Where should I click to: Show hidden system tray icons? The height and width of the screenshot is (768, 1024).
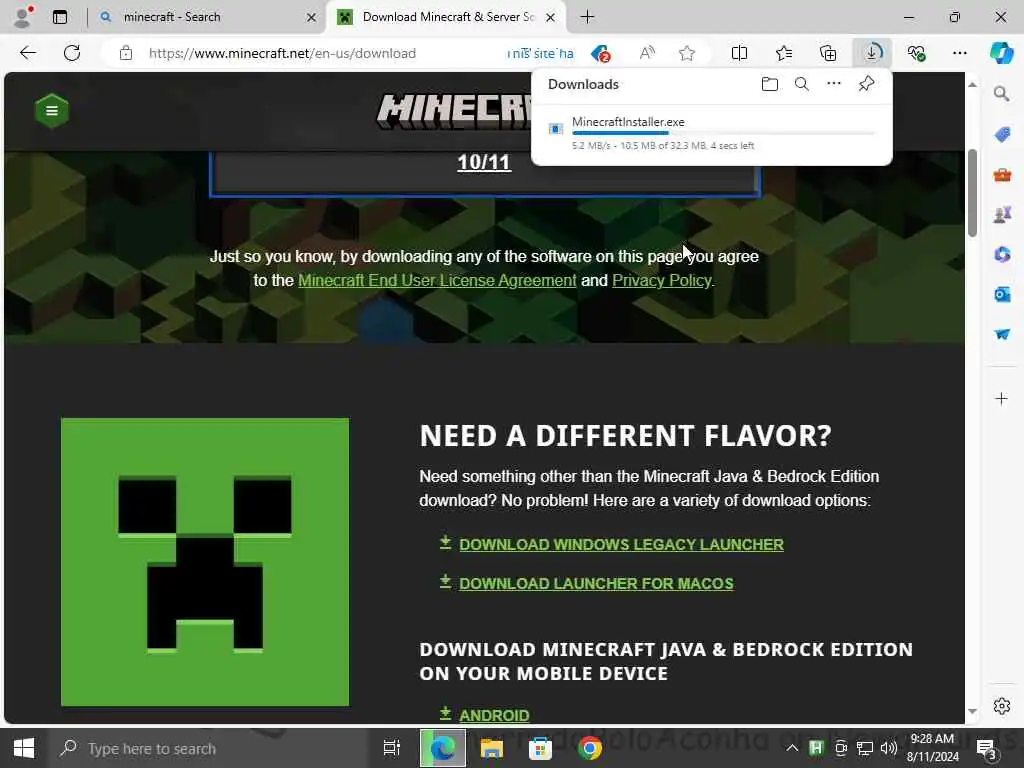[x=792, y=748]
